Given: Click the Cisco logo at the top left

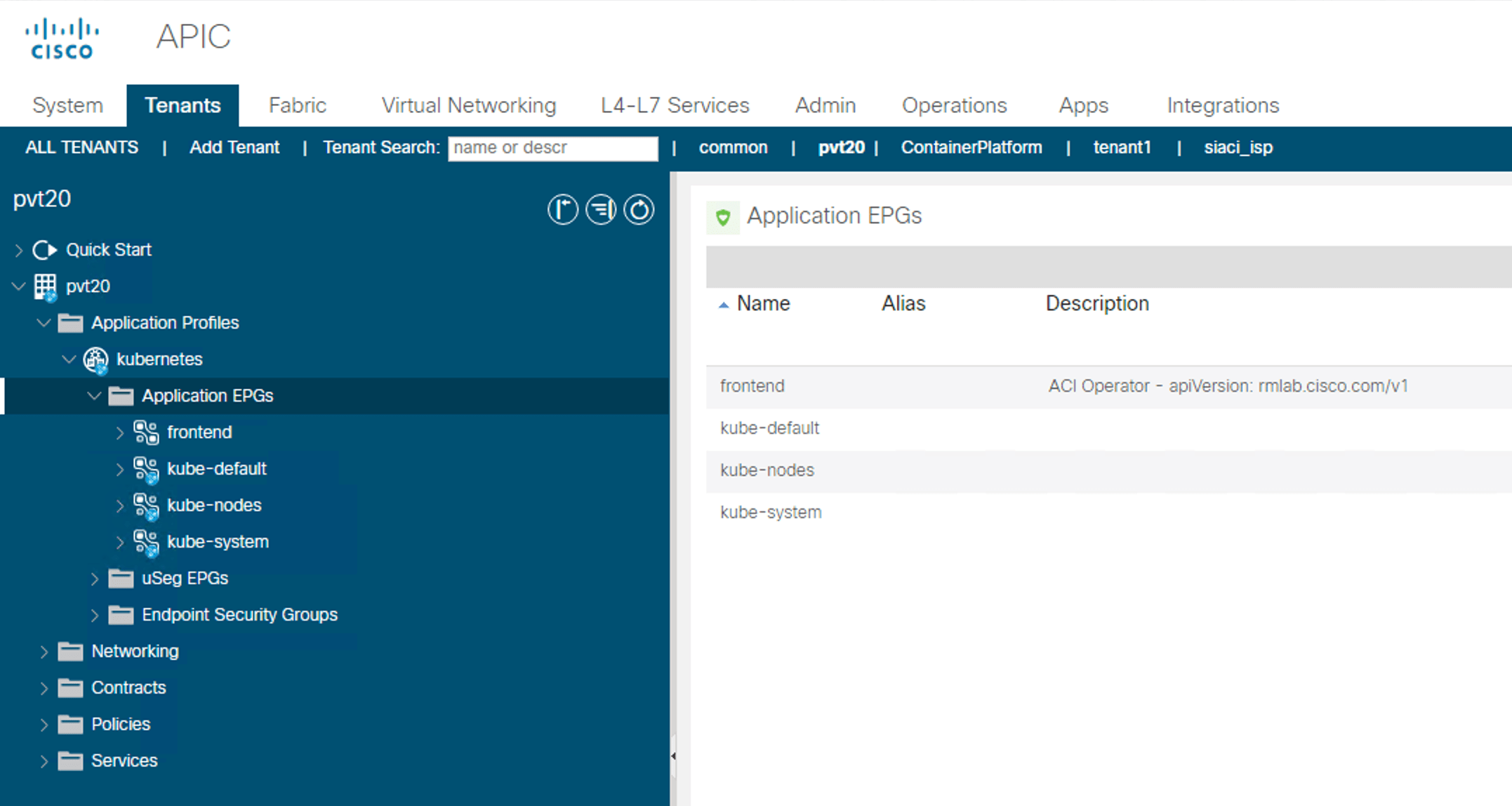Looking at the screenshot, I should (62, 38).
